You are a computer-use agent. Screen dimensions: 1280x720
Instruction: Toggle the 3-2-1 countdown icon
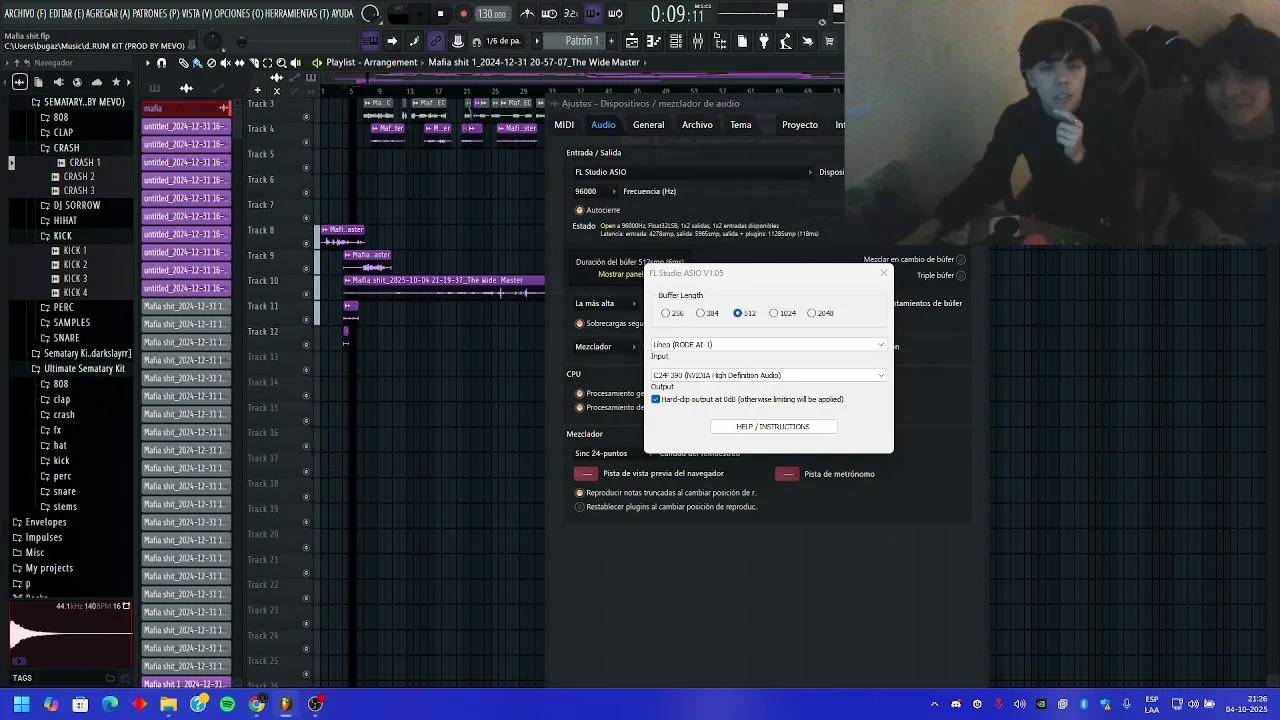(x=570, y=14)
